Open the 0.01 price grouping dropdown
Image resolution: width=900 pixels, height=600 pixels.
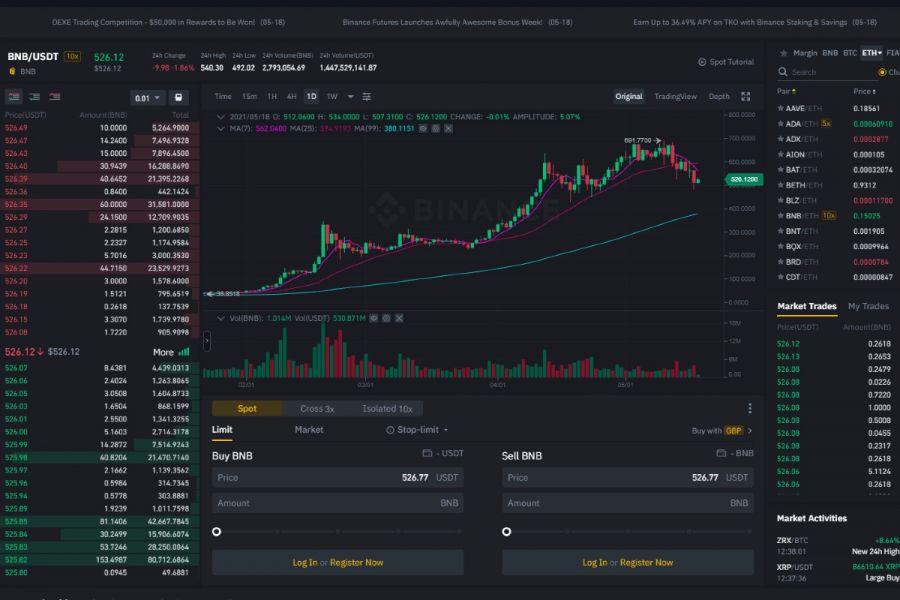pyautogui.click(x=148, y=98)
